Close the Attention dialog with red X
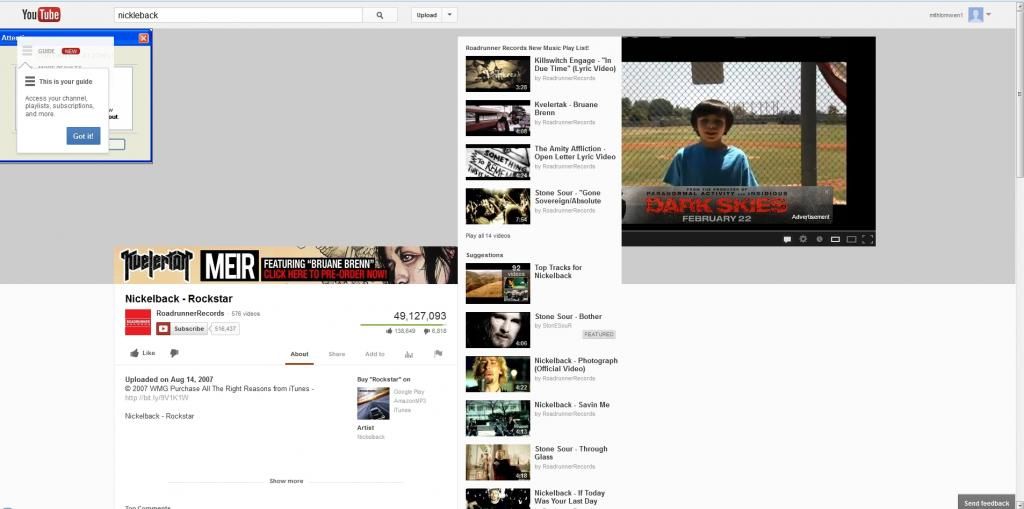 (143, 38)
